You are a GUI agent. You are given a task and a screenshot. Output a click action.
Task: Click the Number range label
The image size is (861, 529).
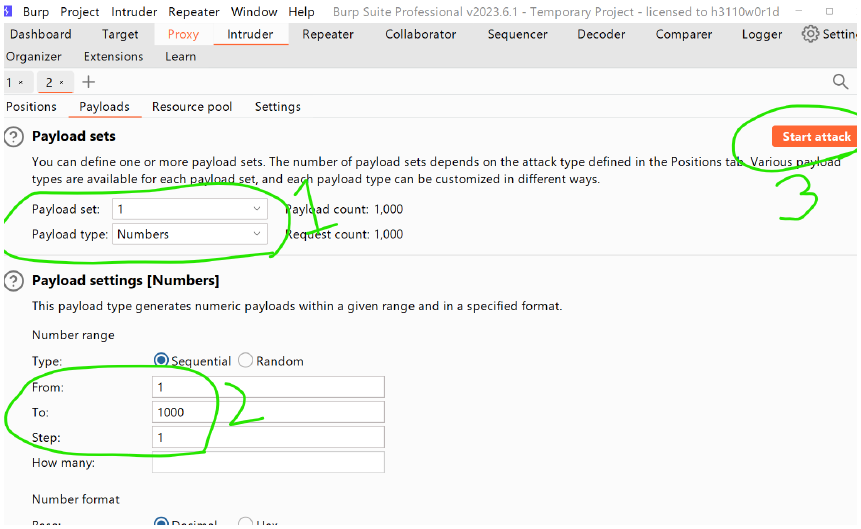click(73, 335)
